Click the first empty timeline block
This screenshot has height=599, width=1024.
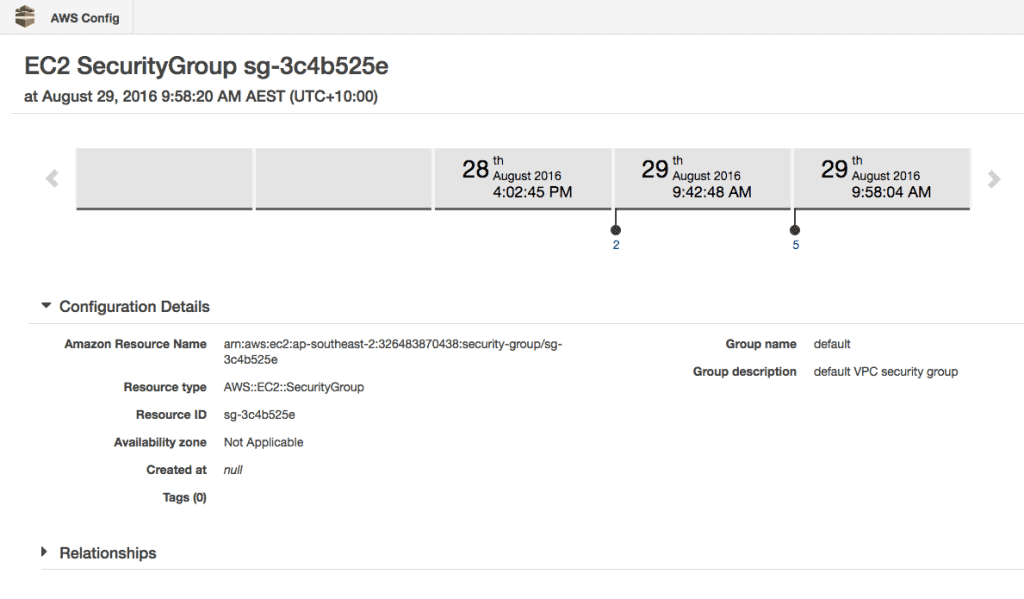(x=165, y=178)
